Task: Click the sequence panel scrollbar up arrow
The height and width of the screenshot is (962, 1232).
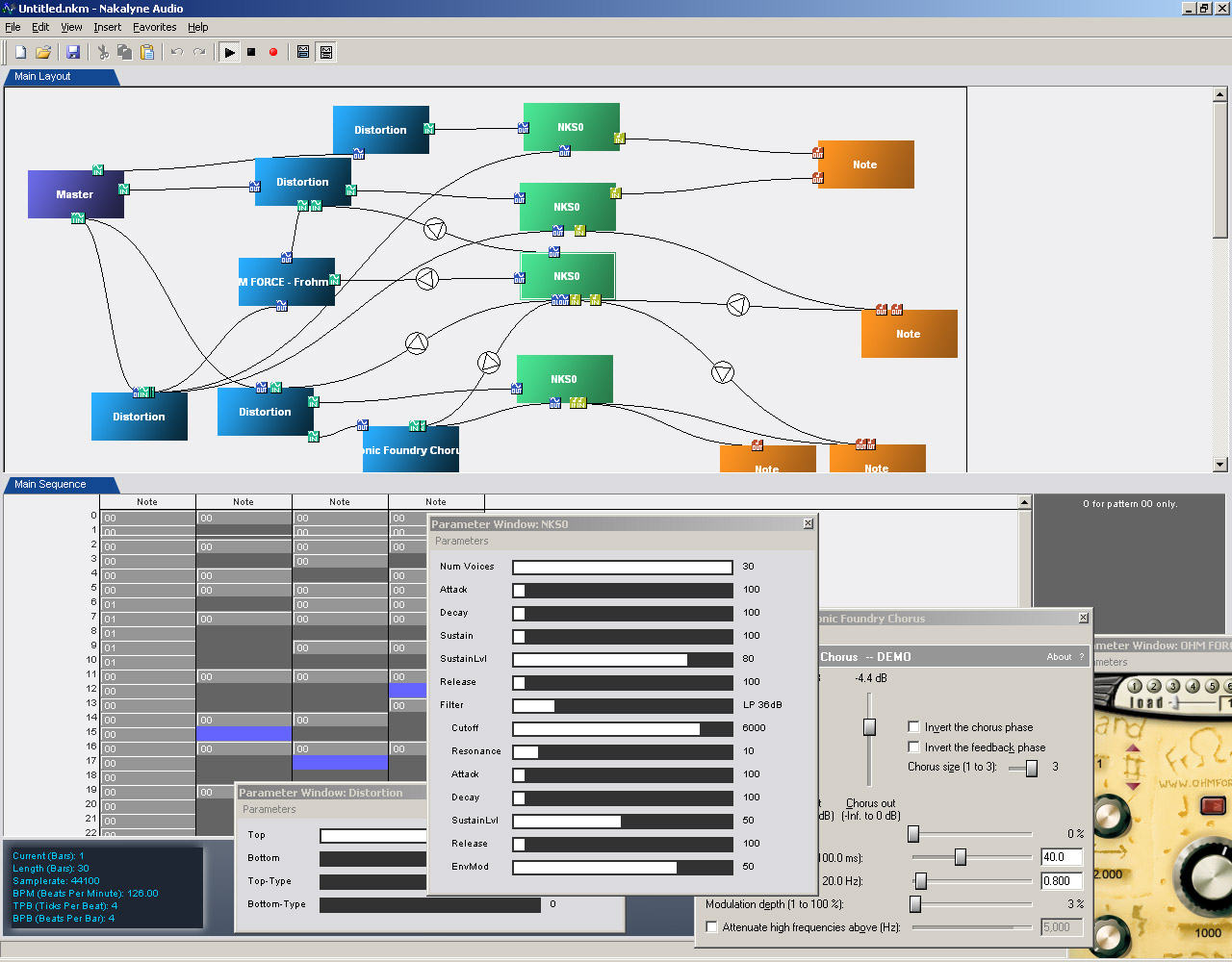Action: 1025,502
